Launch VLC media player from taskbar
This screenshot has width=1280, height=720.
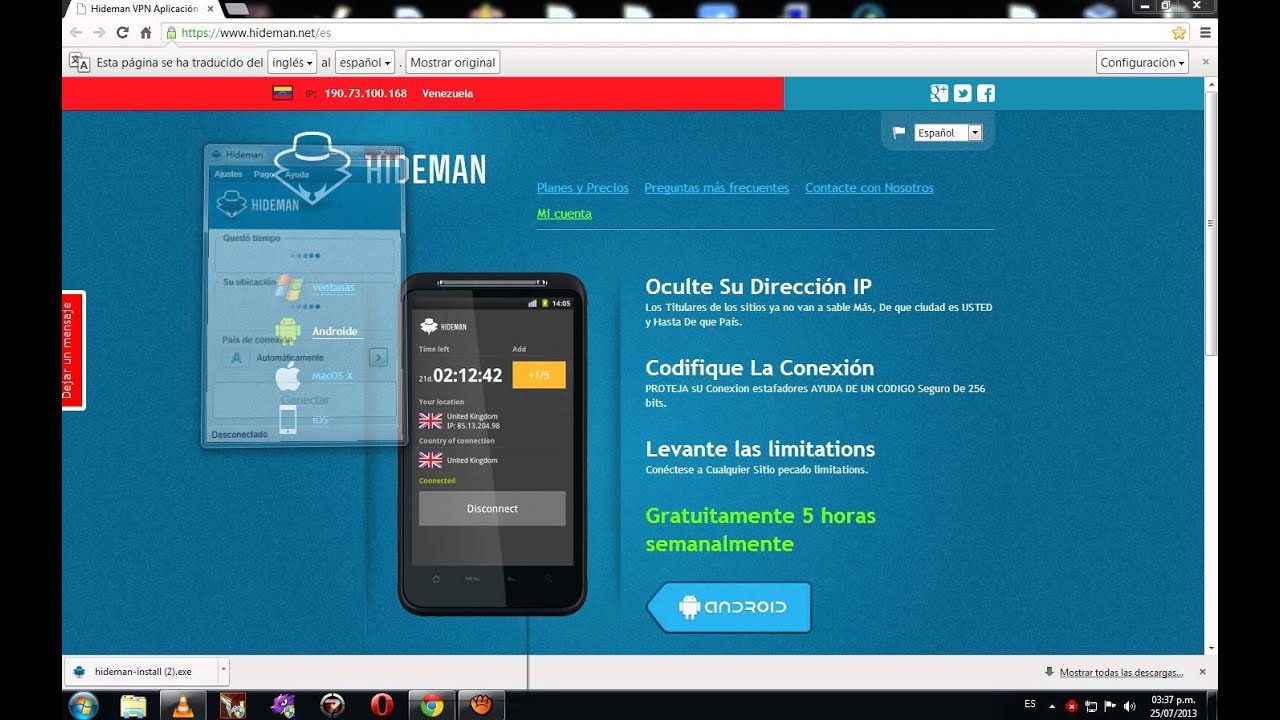[x=183, y=705]
